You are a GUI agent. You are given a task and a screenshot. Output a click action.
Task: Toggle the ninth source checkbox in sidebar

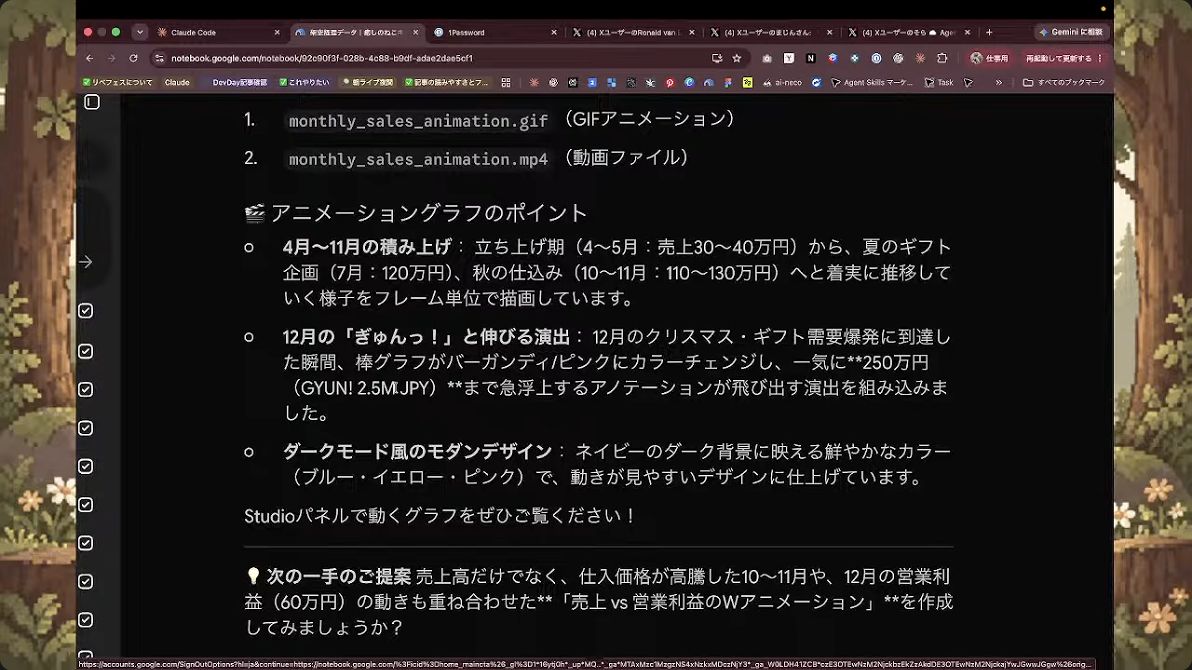[x=86, y=620]
